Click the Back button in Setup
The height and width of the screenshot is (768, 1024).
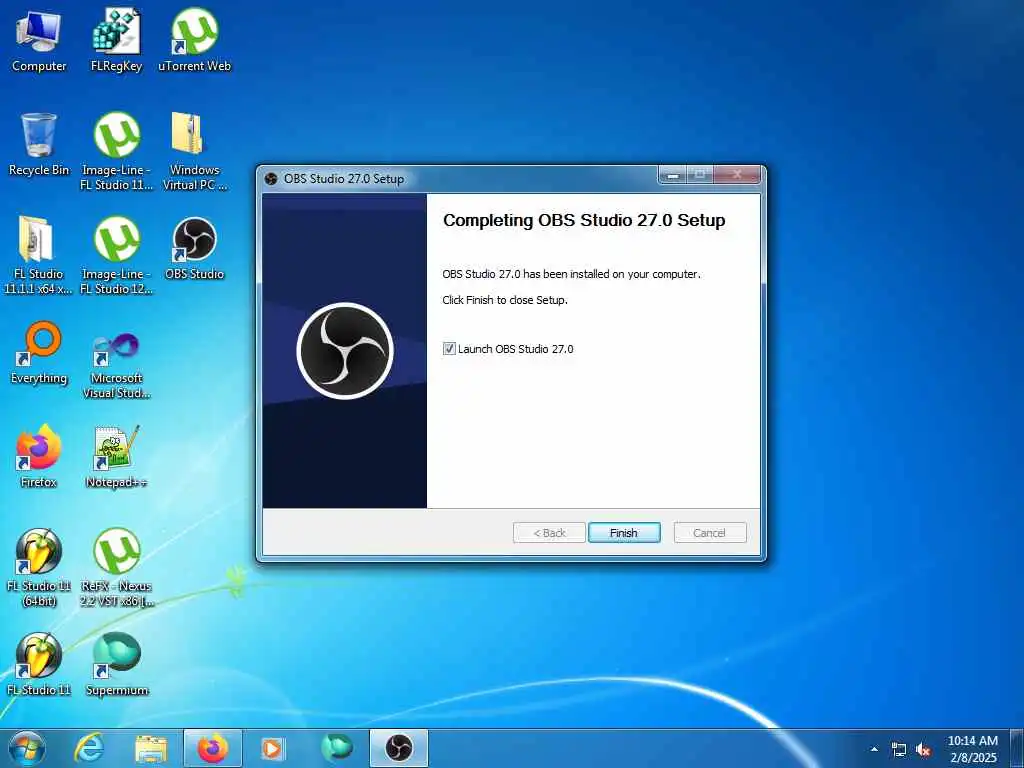point(549,533)
